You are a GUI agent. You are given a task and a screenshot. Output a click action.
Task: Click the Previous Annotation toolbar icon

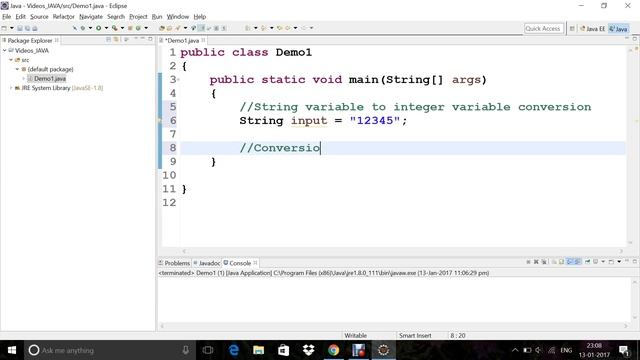tap(264, 28)
